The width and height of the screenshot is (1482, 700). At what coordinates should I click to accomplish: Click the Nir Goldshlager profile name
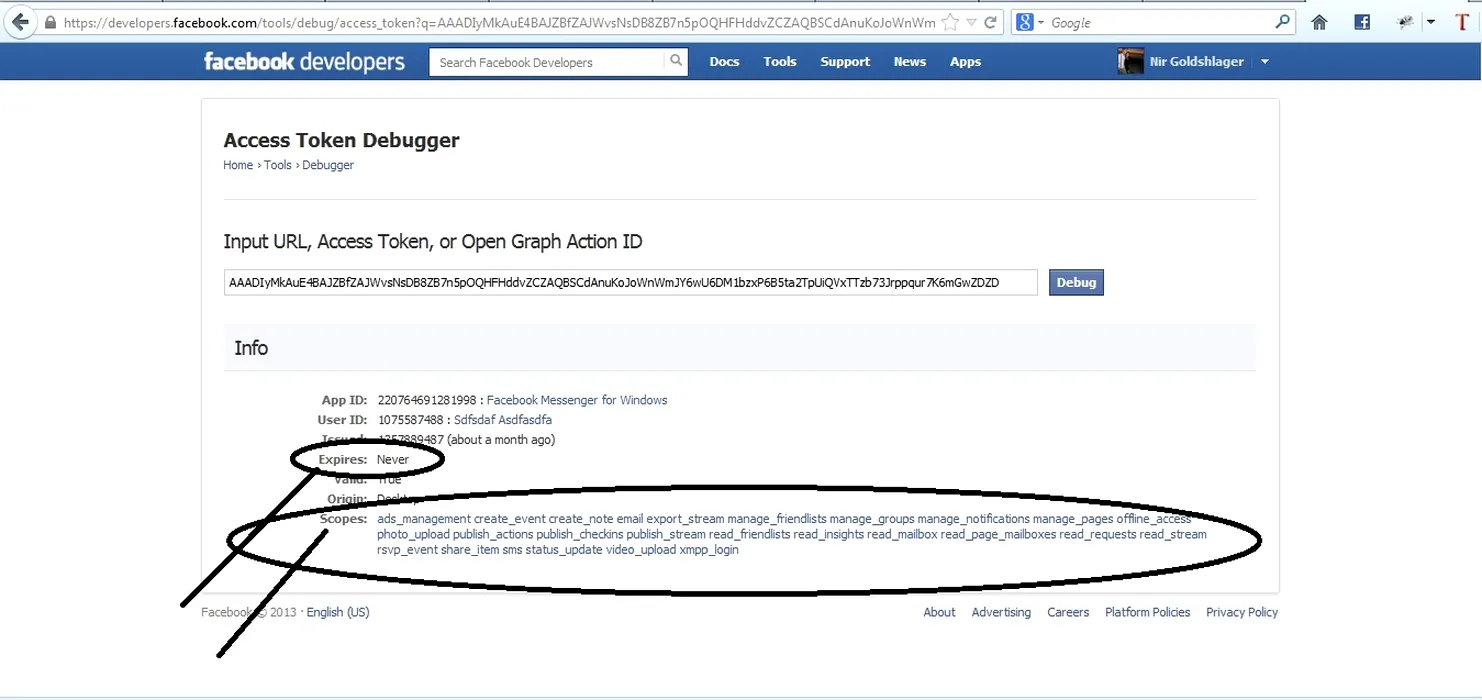(x=1197, y=62)
